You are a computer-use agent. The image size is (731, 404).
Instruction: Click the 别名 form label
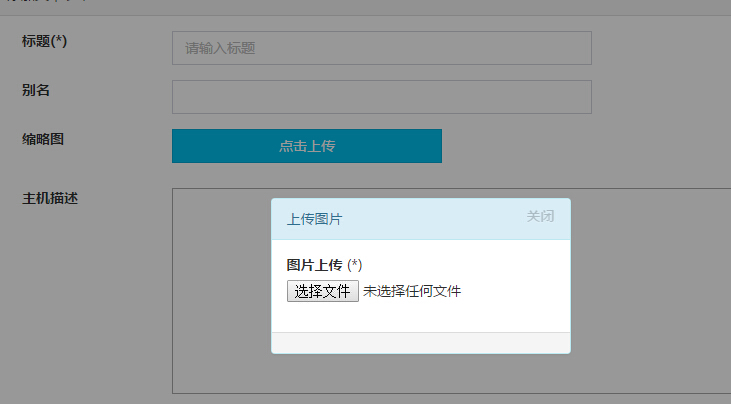click(x=35, y=90)
